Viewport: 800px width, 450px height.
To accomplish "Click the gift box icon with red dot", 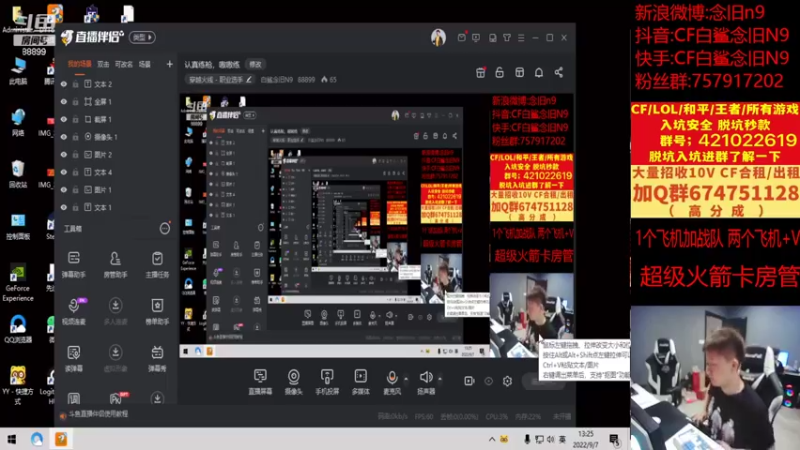I will (x=481, y=72).
